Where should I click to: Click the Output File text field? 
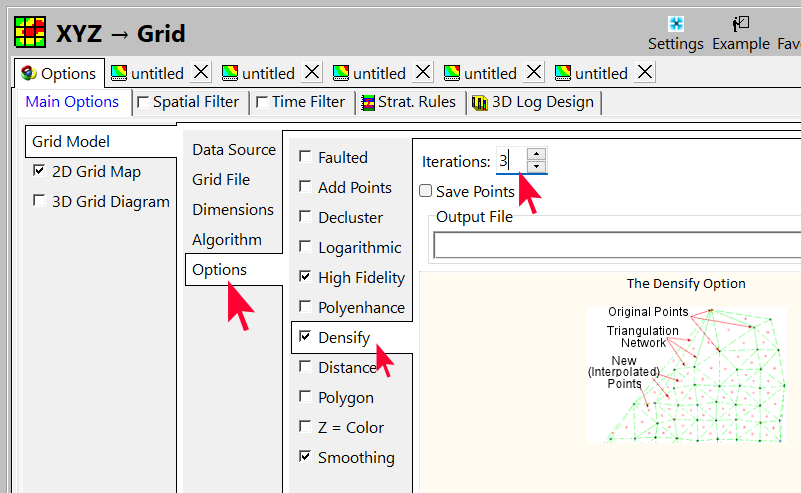pos(615,245)
